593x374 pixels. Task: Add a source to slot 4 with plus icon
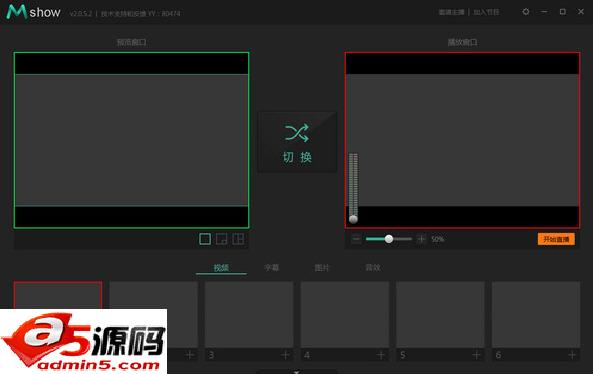pyautogui.click(x=381, y=355)
